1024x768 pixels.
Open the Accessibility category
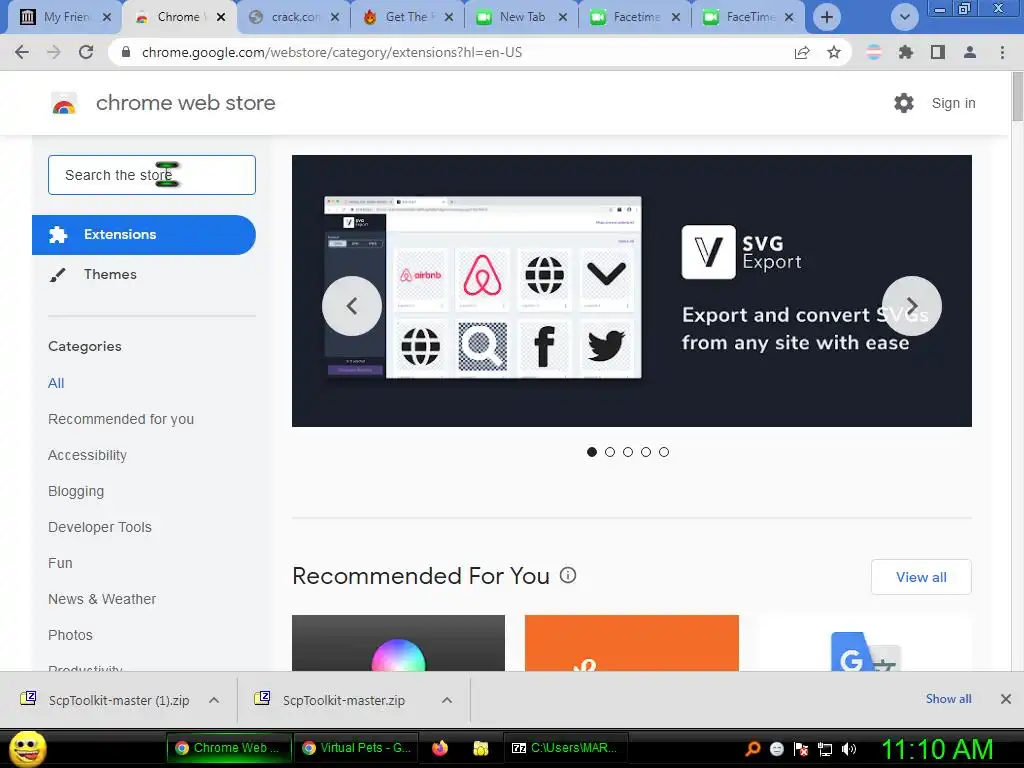87,455
